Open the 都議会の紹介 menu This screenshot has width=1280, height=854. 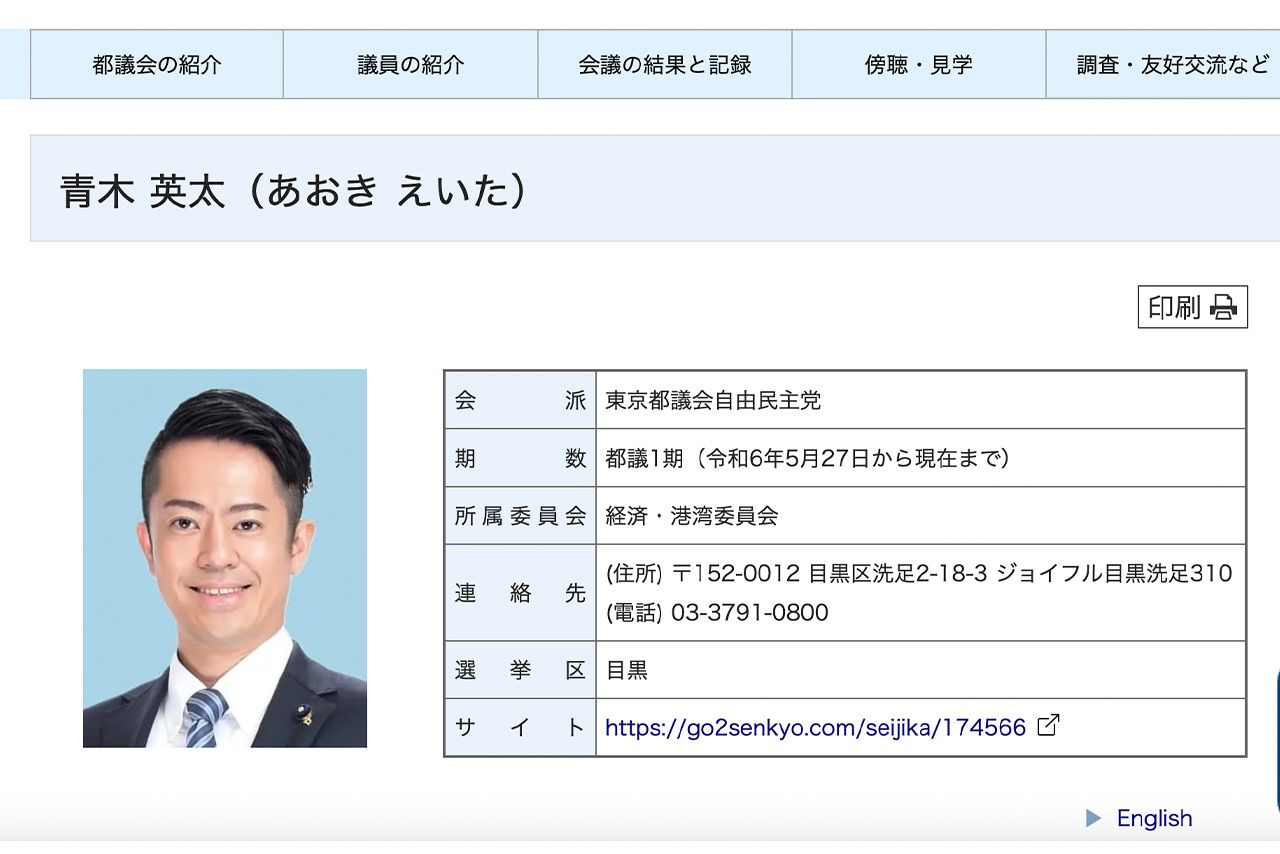[157, 65]
